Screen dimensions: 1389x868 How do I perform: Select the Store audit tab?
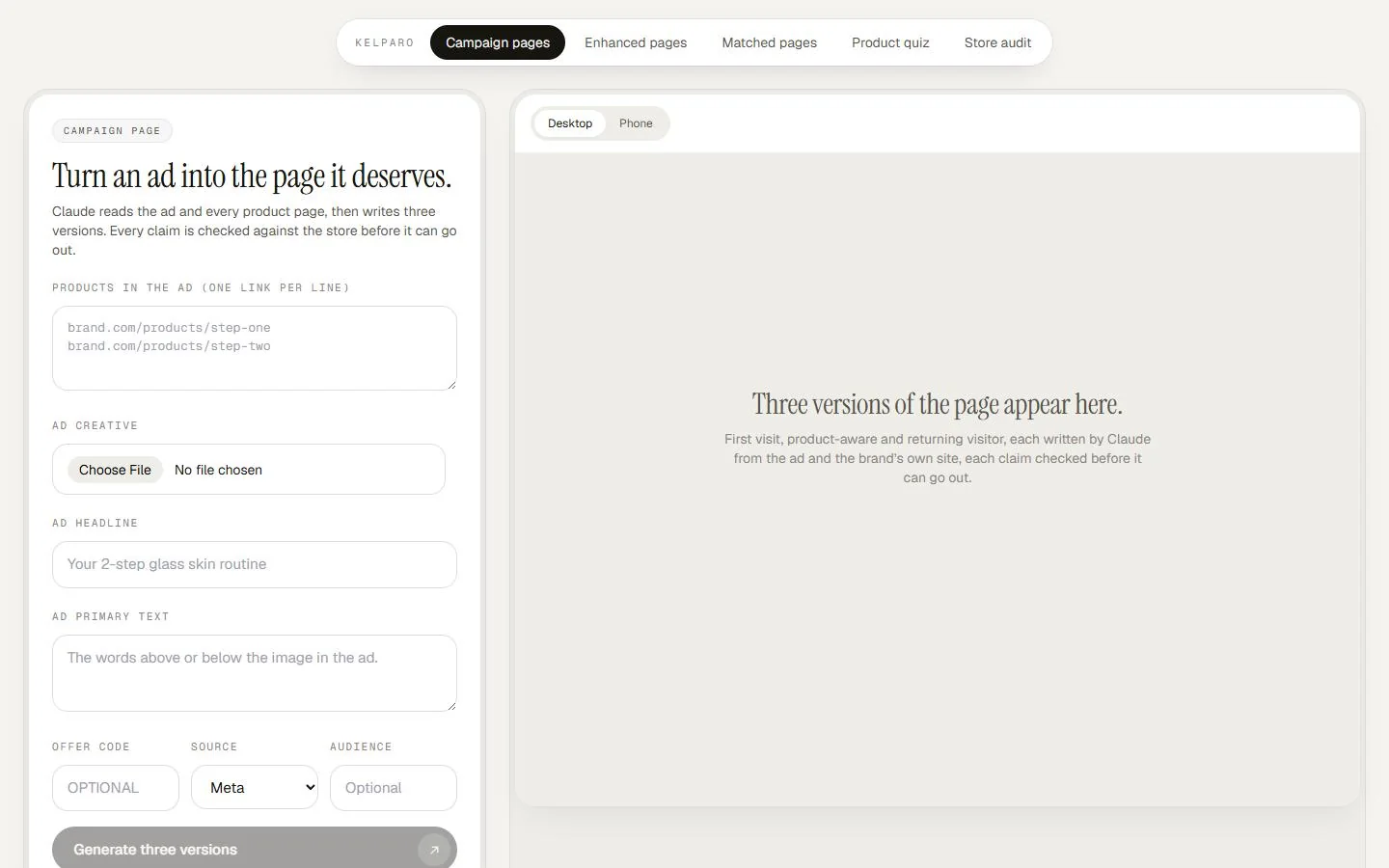coord(997,42)
